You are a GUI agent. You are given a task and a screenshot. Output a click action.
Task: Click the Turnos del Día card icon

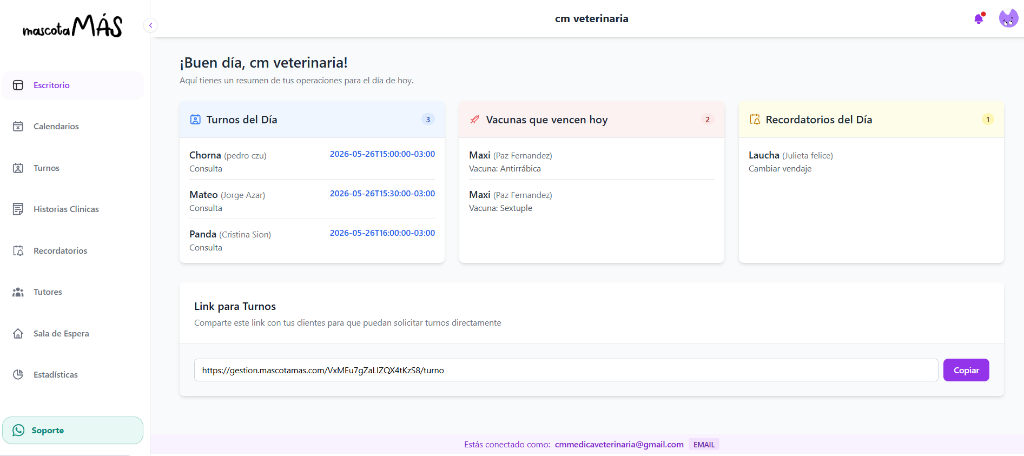point(195,120)
